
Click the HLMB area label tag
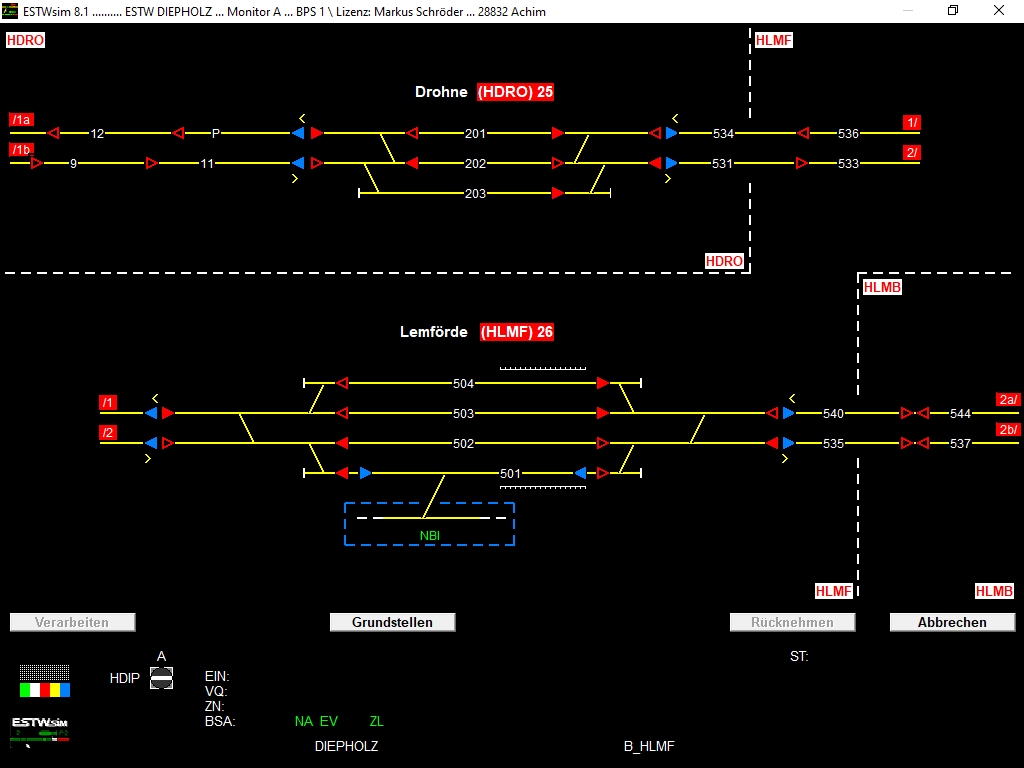(882, 287)
